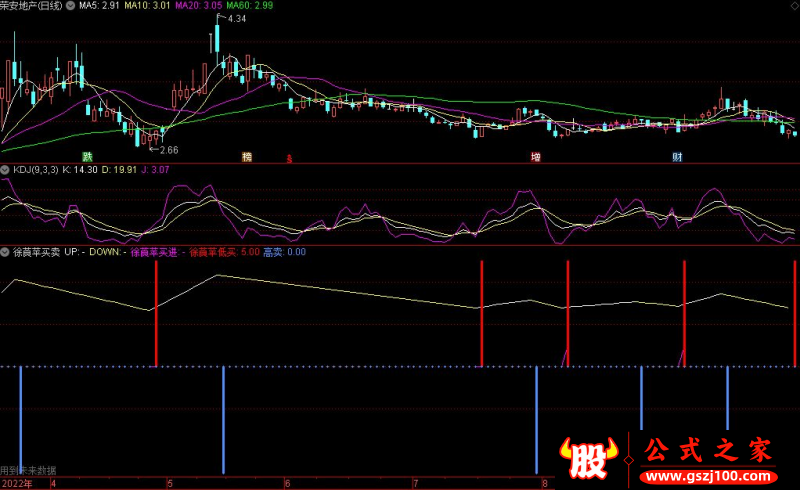Open www.gszj100.com link

pyautogui.click(x=708, y=477)
